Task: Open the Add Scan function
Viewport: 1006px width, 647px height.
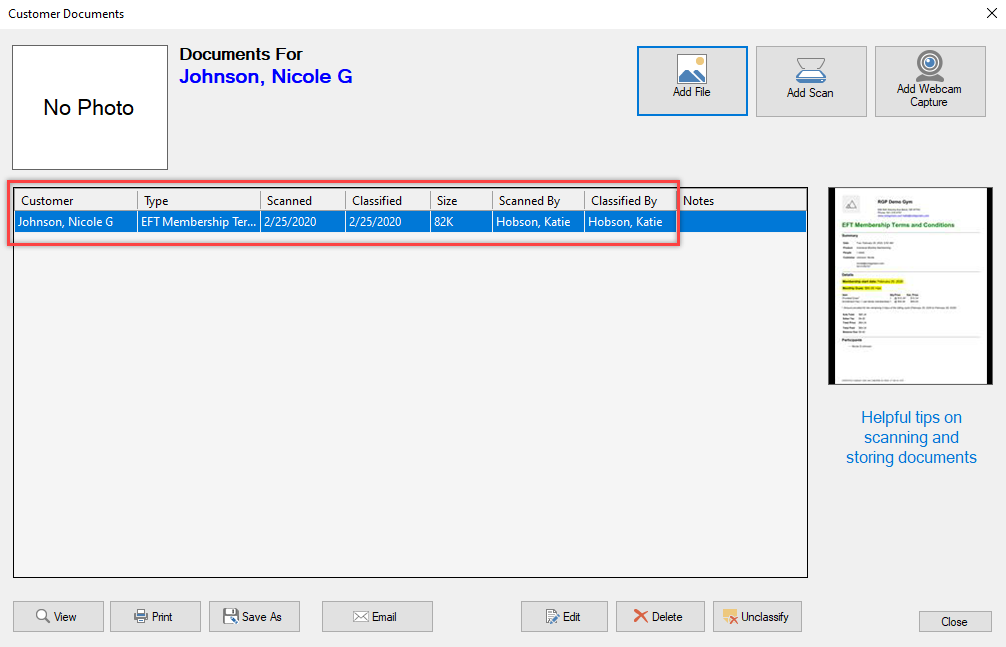Action: click(x=811, y=81)
